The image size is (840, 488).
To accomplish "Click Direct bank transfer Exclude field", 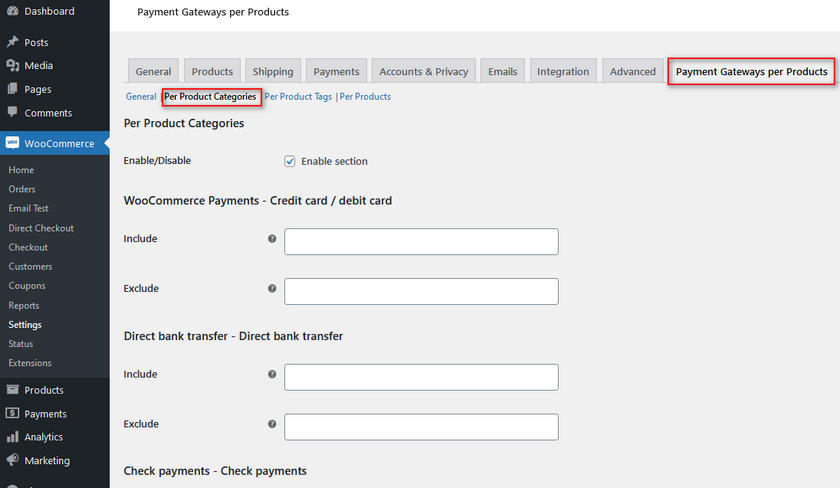I will (x=421, y=427).
